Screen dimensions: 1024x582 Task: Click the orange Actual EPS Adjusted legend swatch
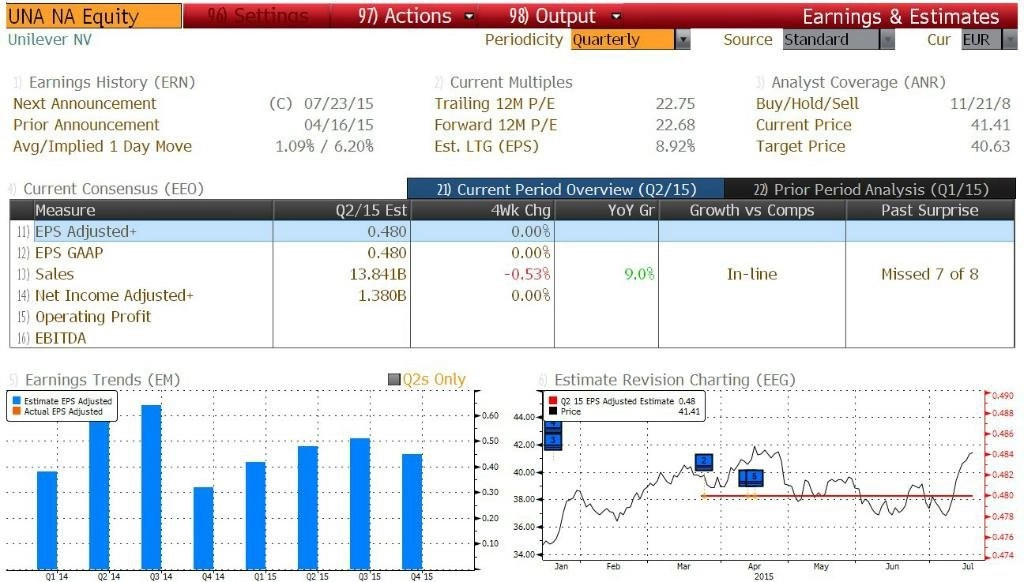click(16, 412)
